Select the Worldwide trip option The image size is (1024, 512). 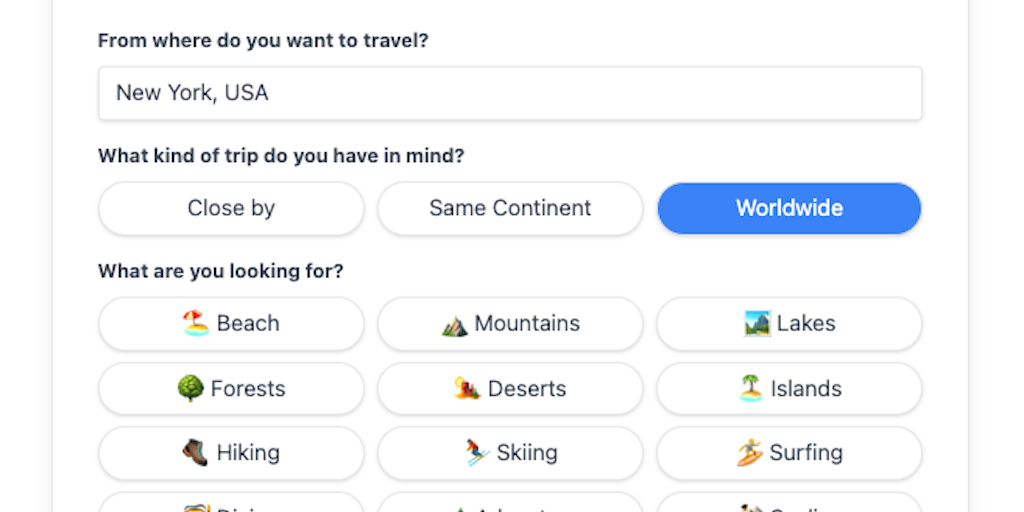click(x=789, y=208)
